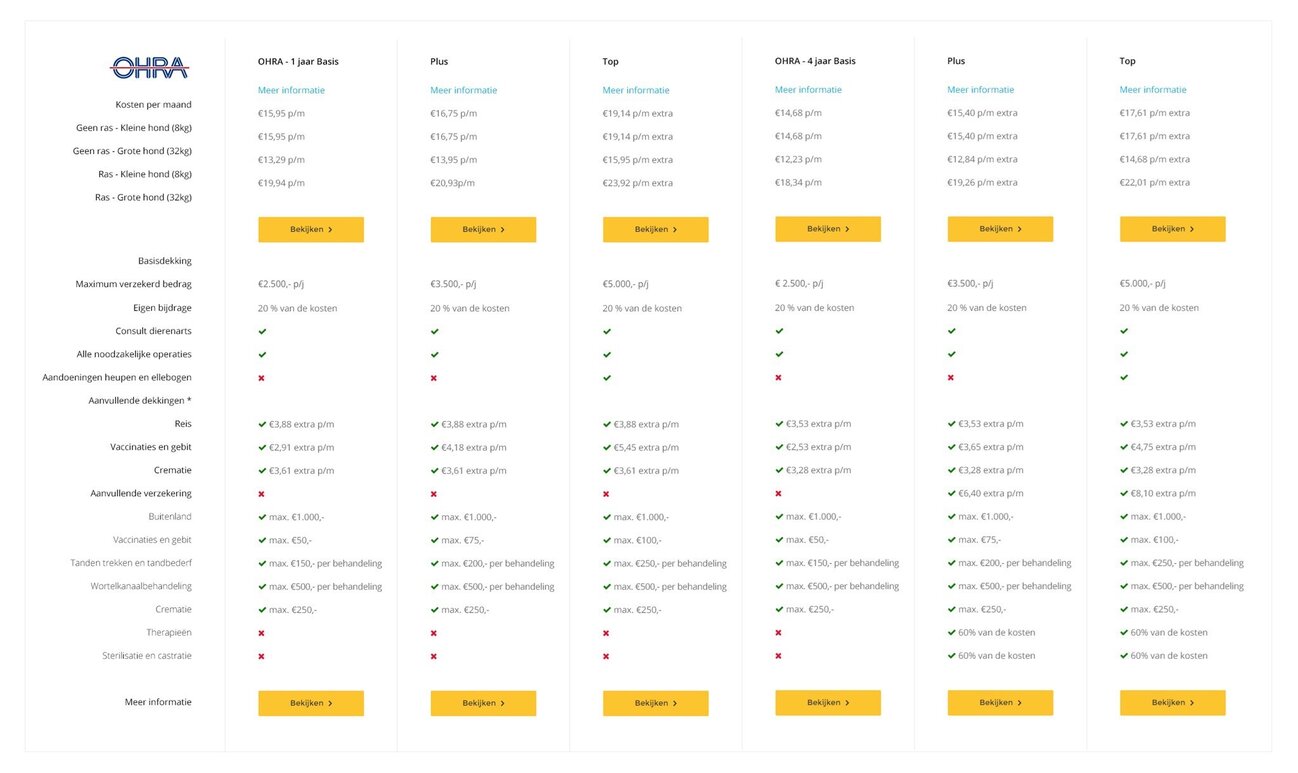Open Meer informatie link under OHRA - 4 jaar Basis

coord(808,89)
